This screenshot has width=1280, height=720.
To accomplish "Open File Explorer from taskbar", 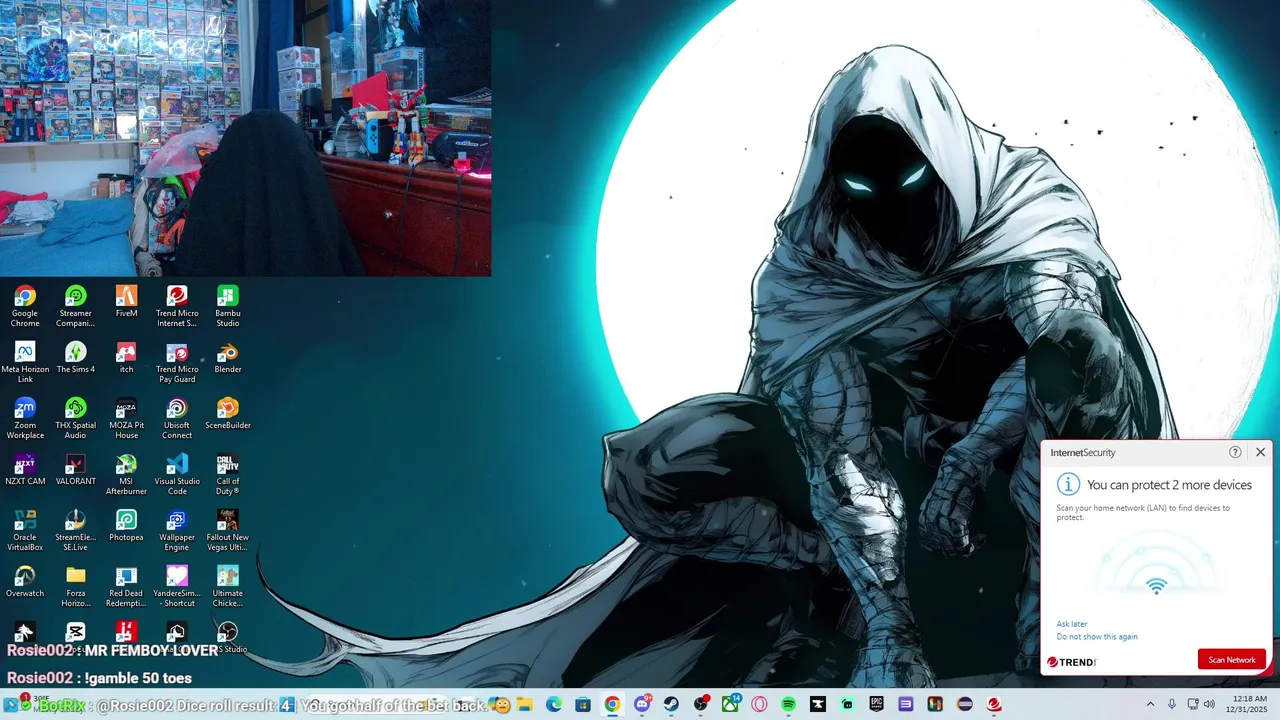I will 524,704.
